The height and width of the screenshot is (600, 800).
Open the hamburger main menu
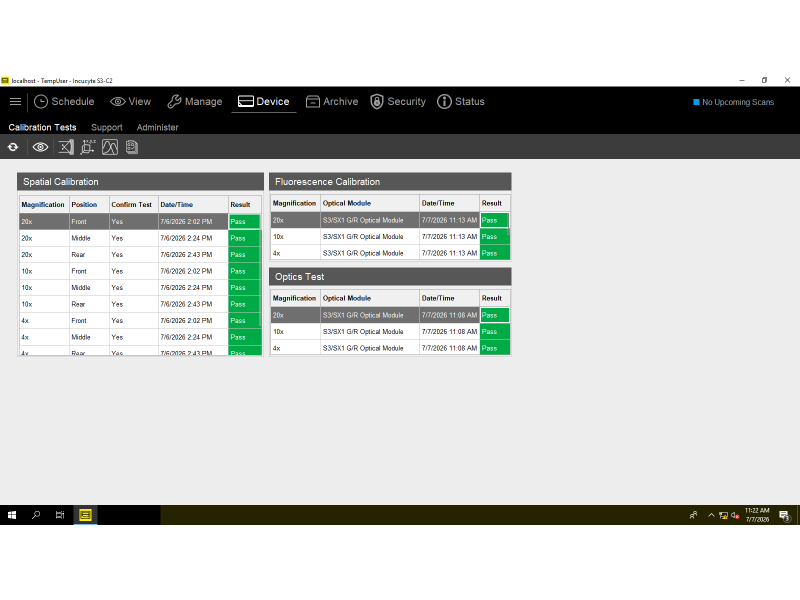tap(15, 102)
